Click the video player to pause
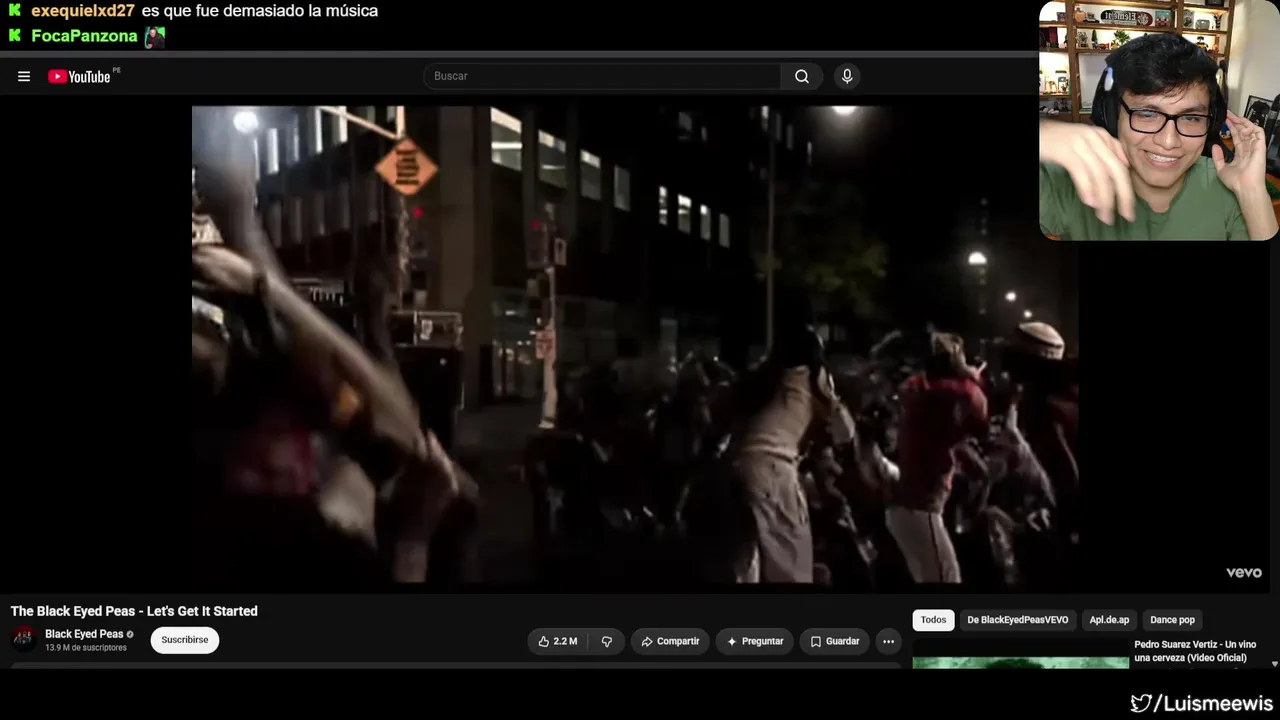1280x720 pixels. click(x=635, y=344)
